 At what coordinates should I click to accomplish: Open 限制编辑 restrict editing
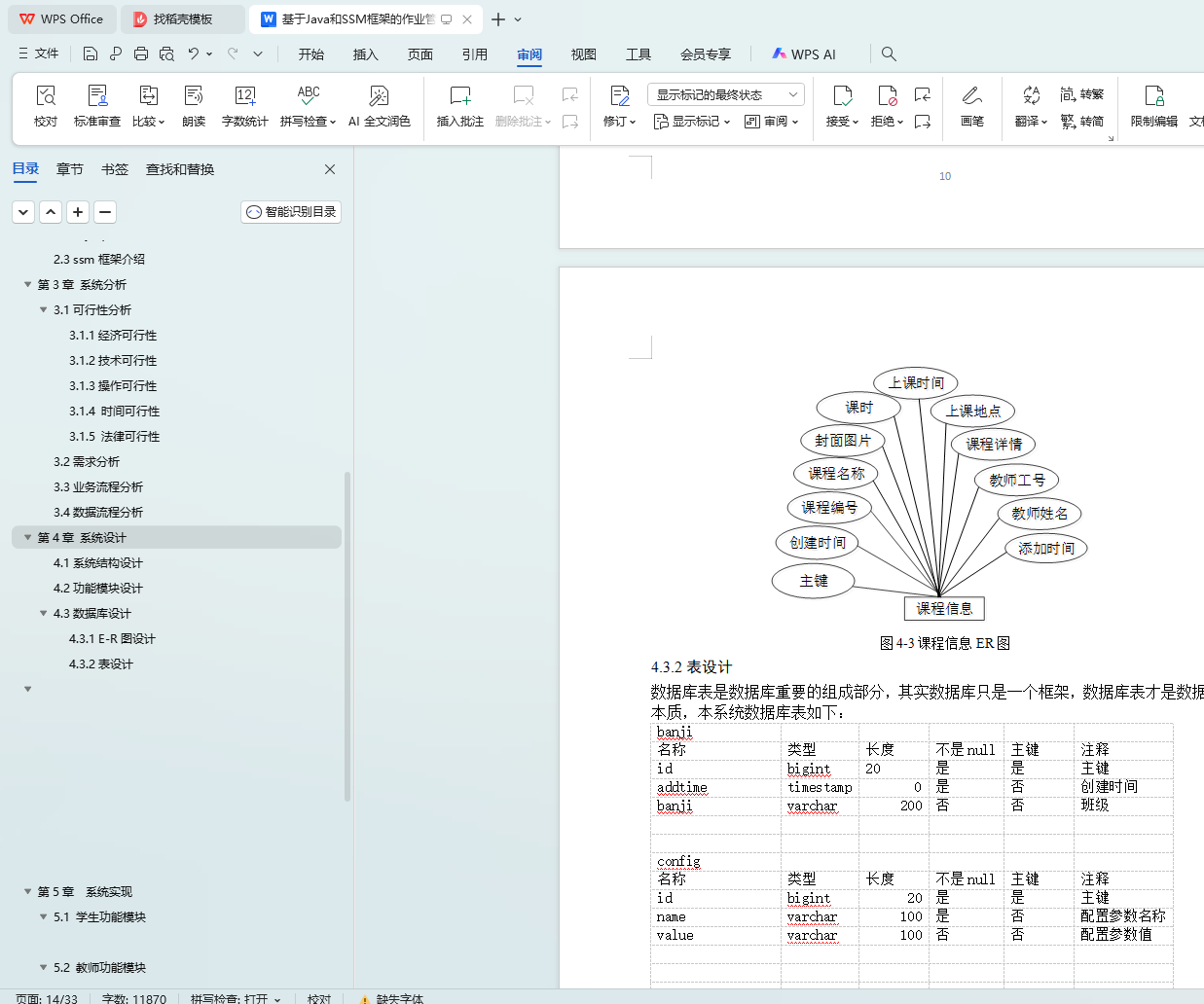click(x=1154, y=105)
